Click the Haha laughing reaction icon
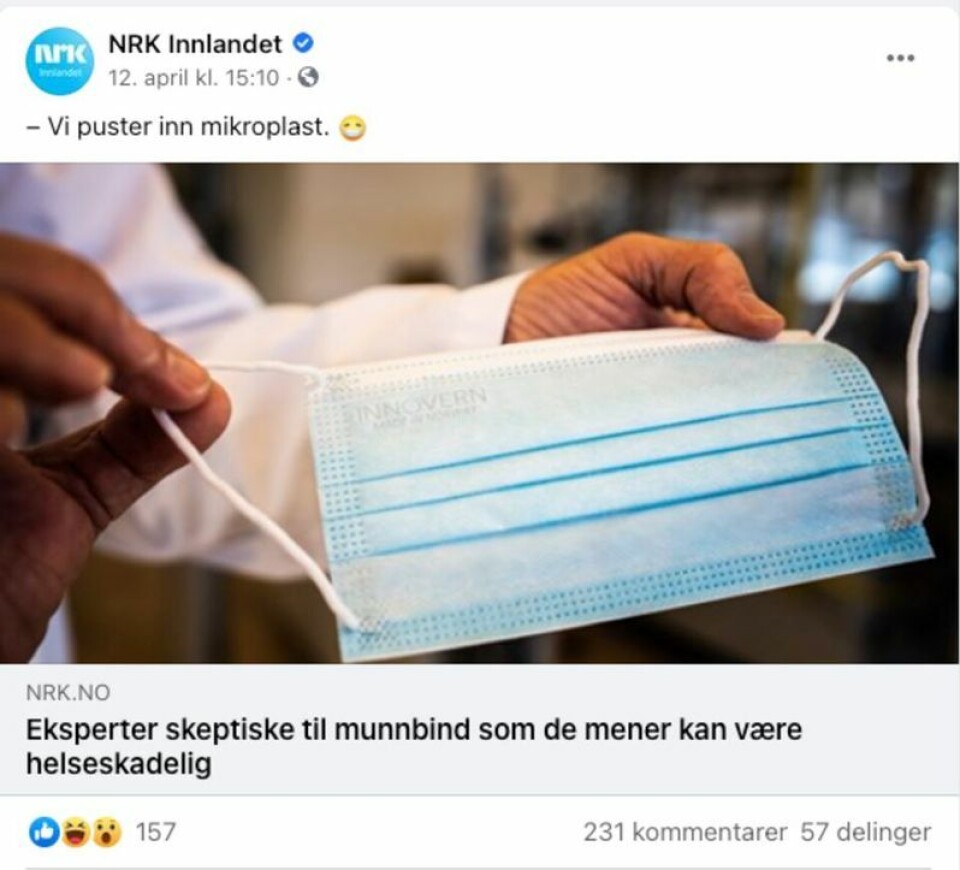 coord(76,832)
